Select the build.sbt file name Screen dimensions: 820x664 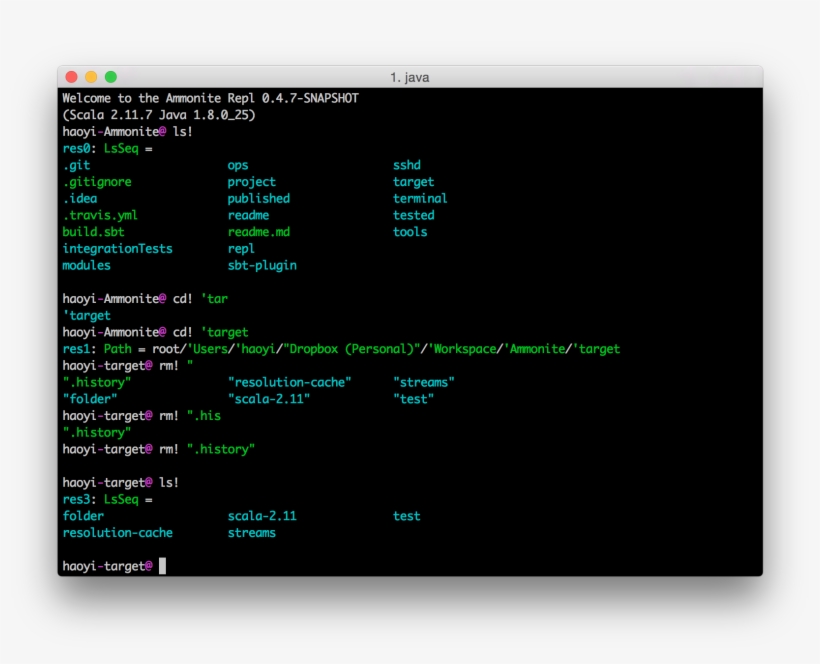93,232
